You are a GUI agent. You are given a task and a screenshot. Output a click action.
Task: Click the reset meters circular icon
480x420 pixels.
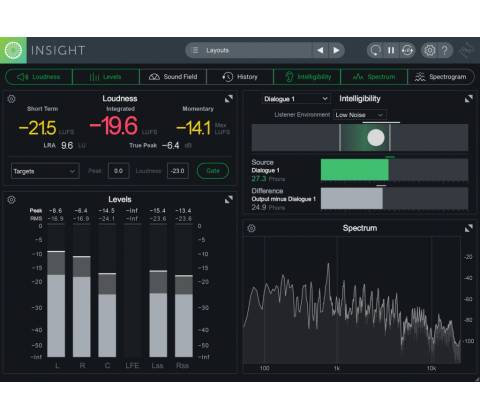375,50
